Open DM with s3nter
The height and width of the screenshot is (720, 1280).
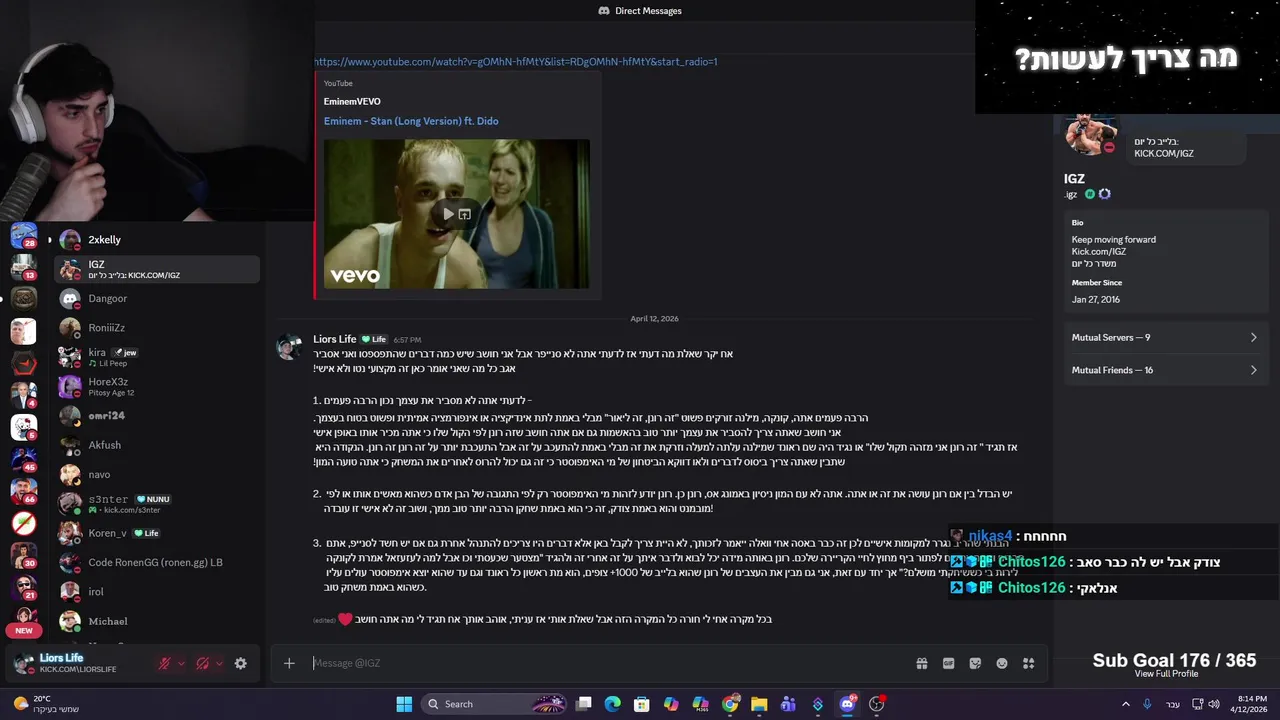coord(157,503)
